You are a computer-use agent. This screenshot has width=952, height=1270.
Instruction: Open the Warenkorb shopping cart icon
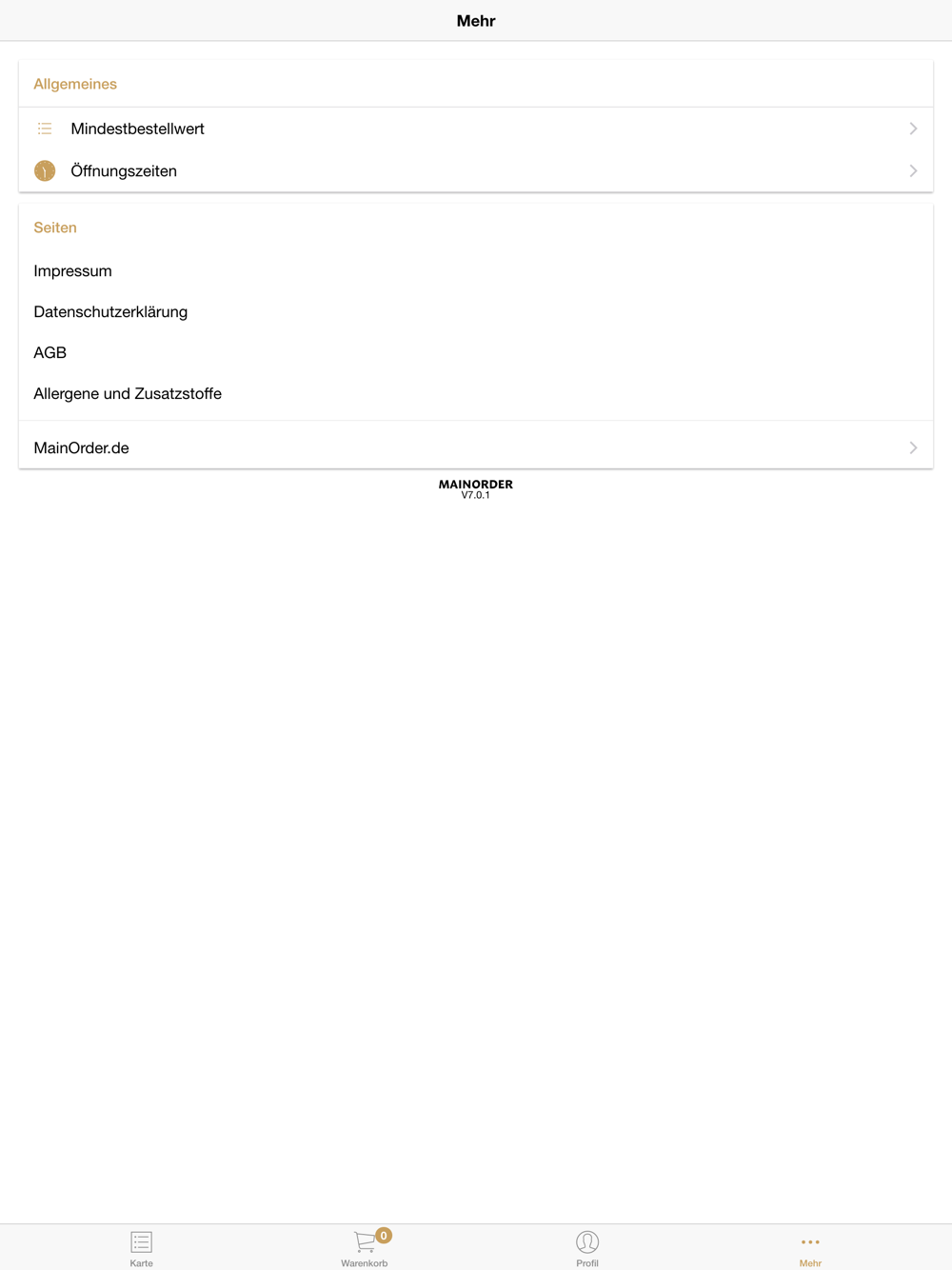[x=365, y=1241]
